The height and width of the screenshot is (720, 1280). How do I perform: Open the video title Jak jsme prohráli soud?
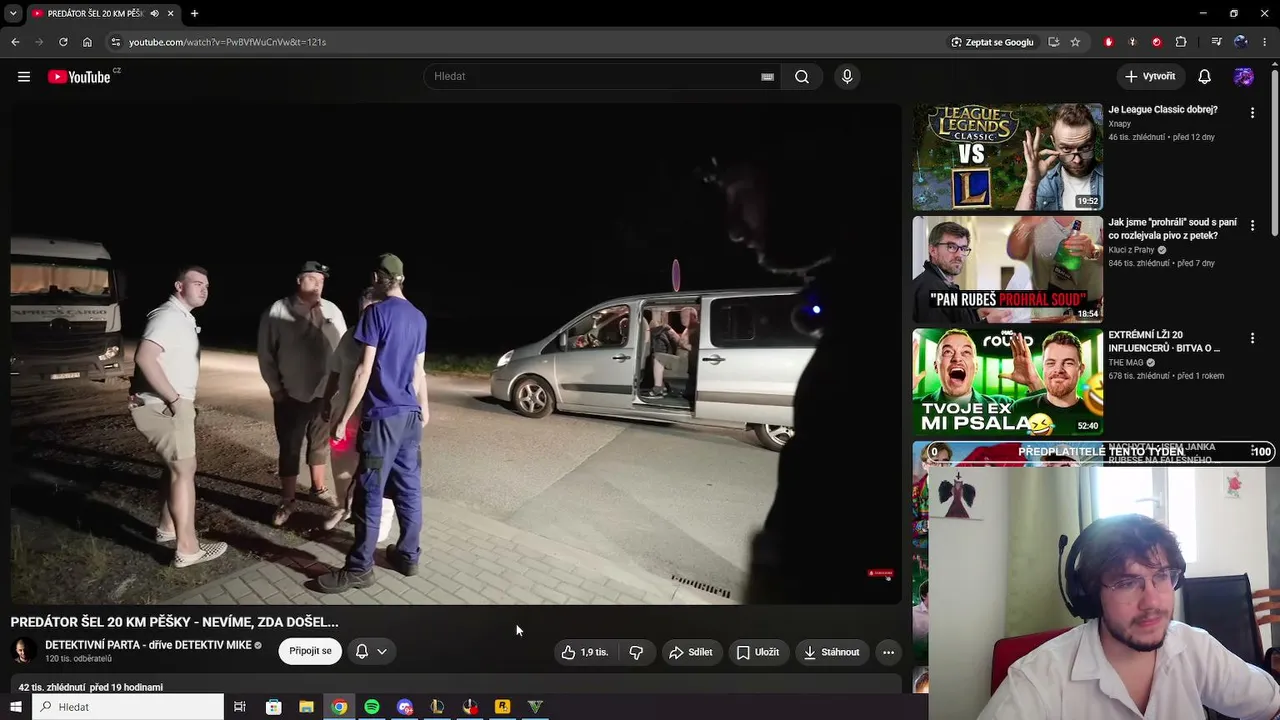tap(1172, 228)
